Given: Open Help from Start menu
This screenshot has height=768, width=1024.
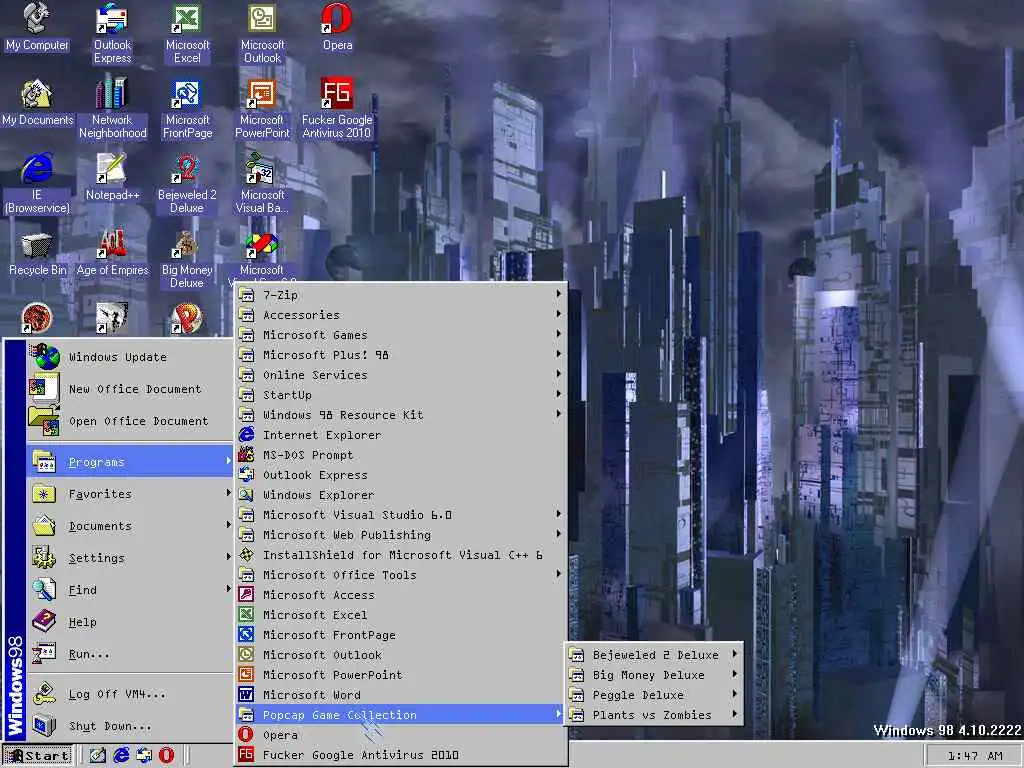Looking at the screenshot, I should [x=130, y=622].
